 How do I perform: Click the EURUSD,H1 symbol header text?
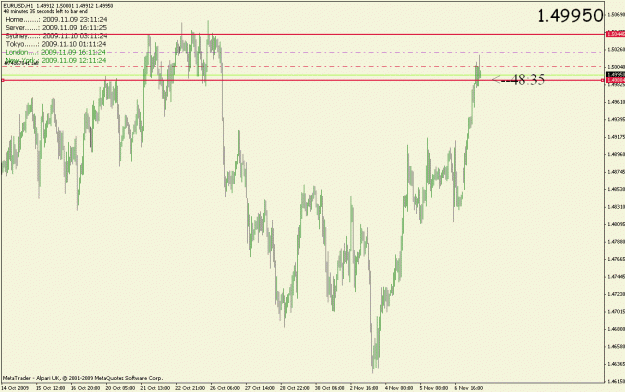(x=58, y=6)
